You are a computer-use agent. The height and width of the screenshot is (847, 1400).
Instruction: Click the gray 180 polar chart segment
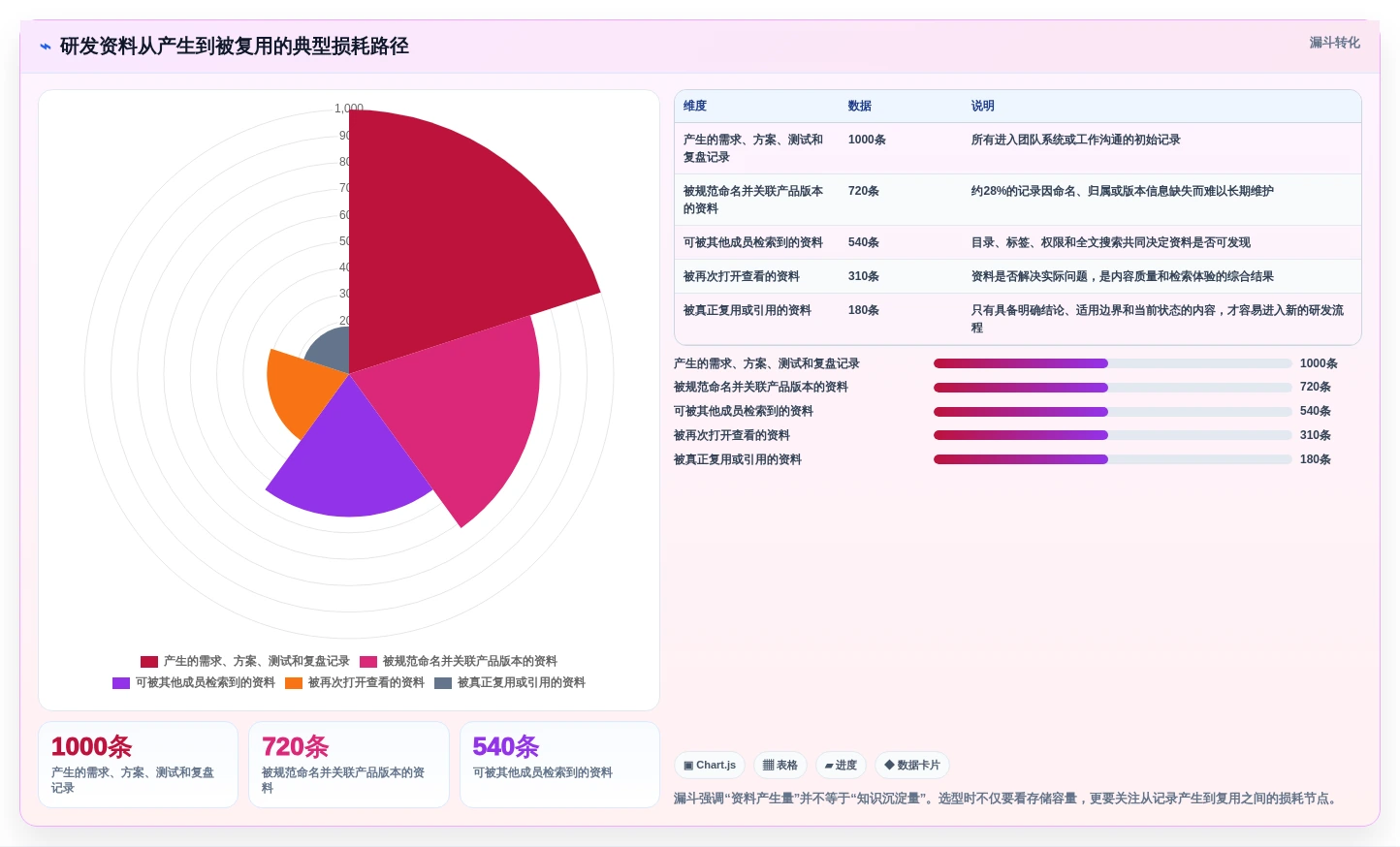tap(332, 351)
